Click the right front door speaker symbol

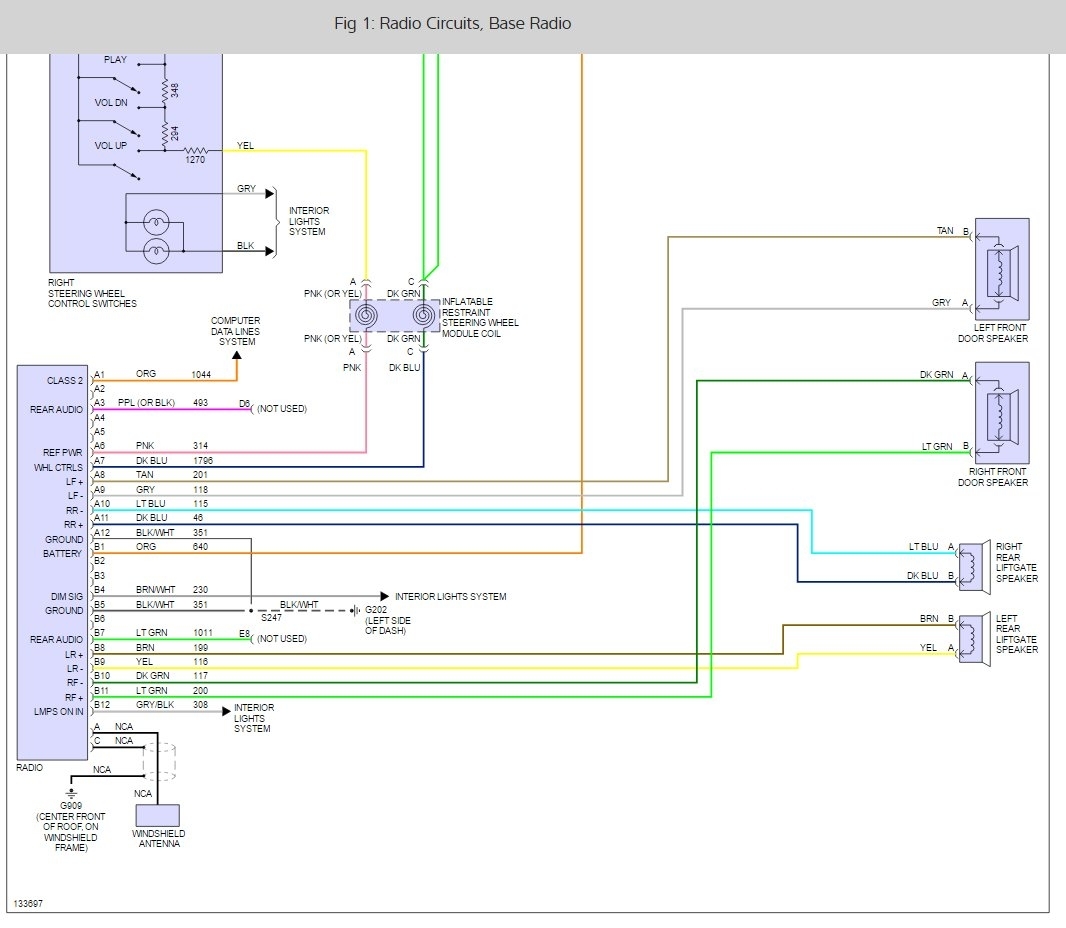[x=1001, y=411]
